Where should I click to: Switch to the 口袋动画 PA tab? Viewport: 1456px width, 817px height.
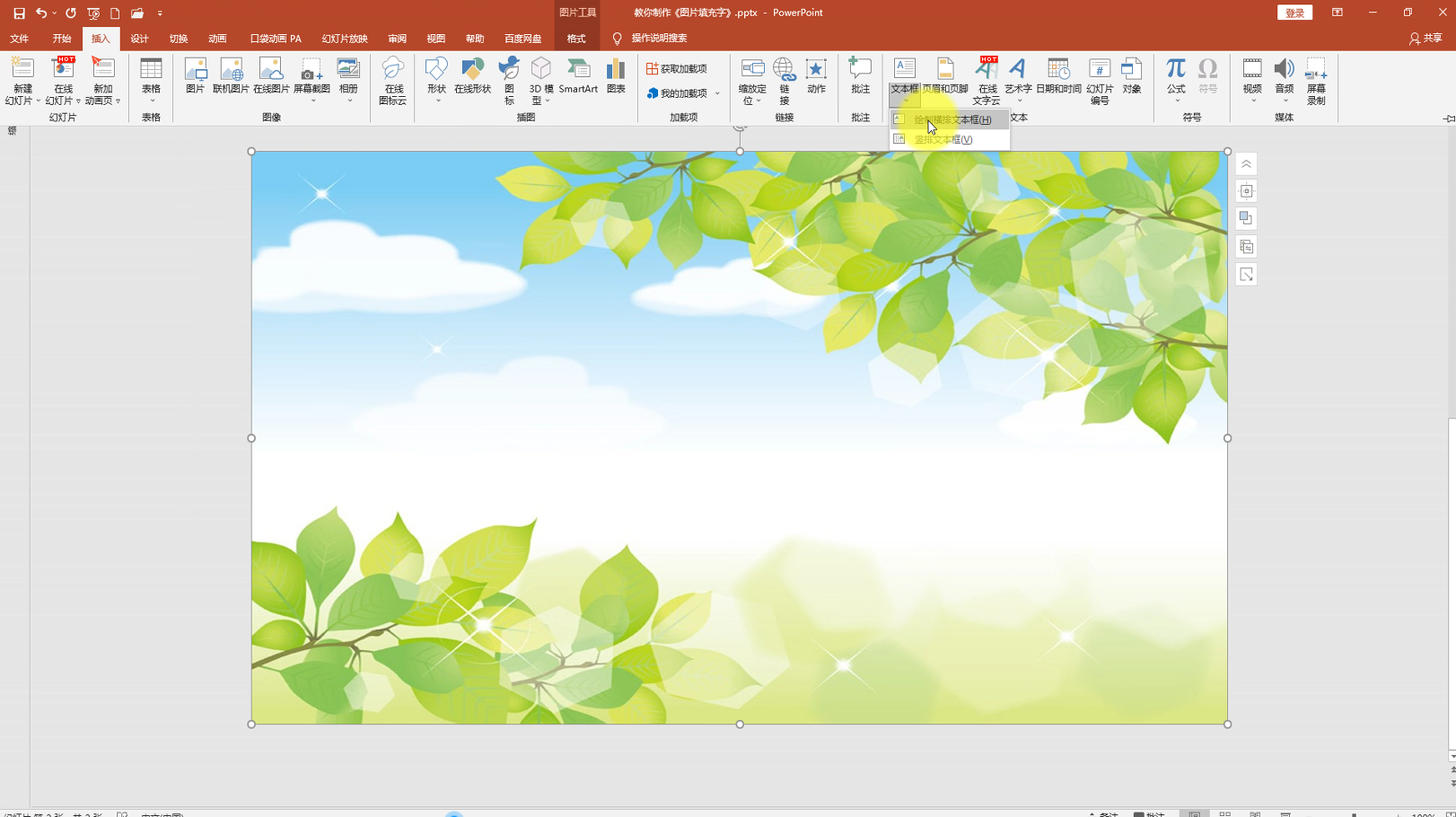pyautogui.click(x=276, y=39)
